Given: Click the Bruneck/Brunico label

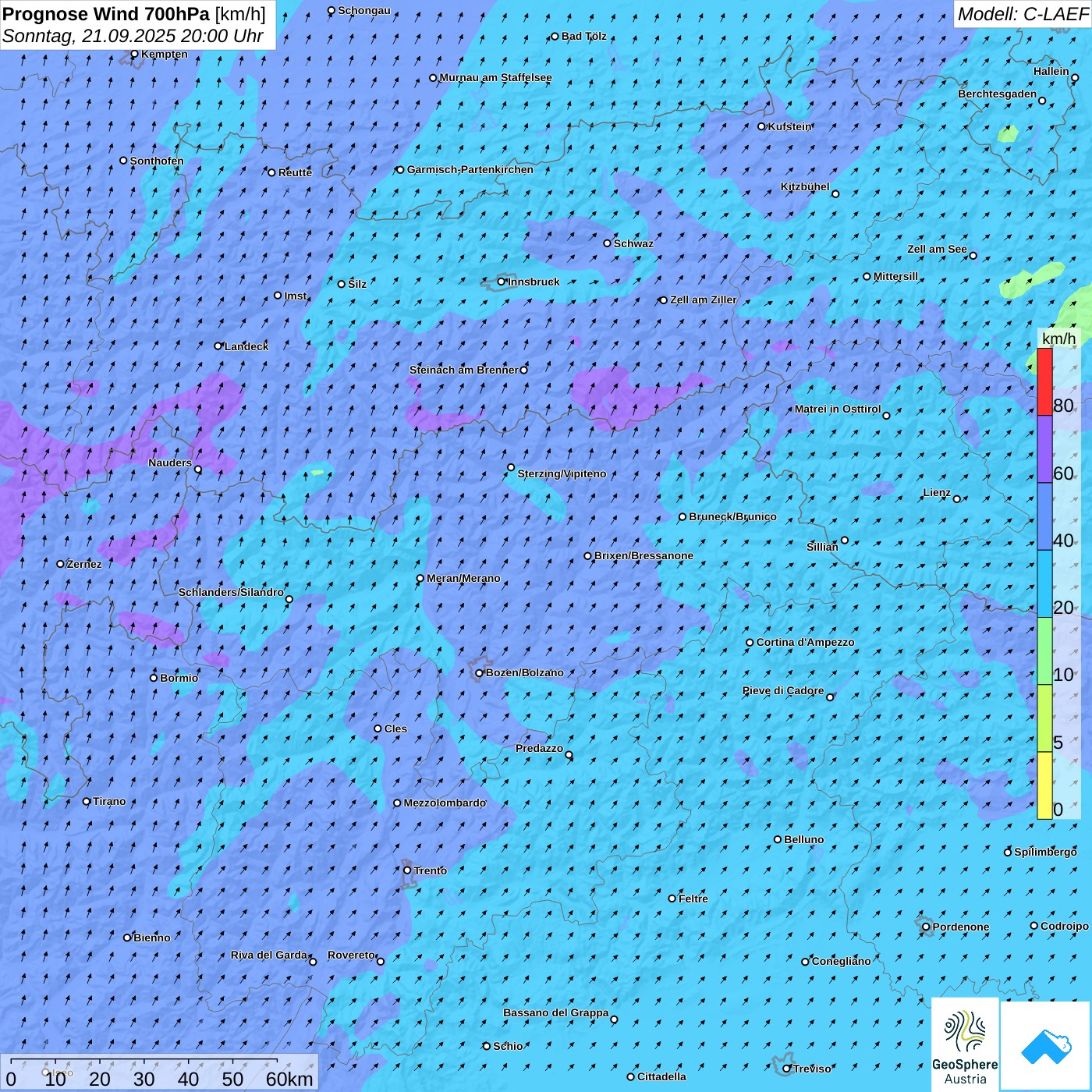Looking at the screenshot, I should (x=732, y=516).
